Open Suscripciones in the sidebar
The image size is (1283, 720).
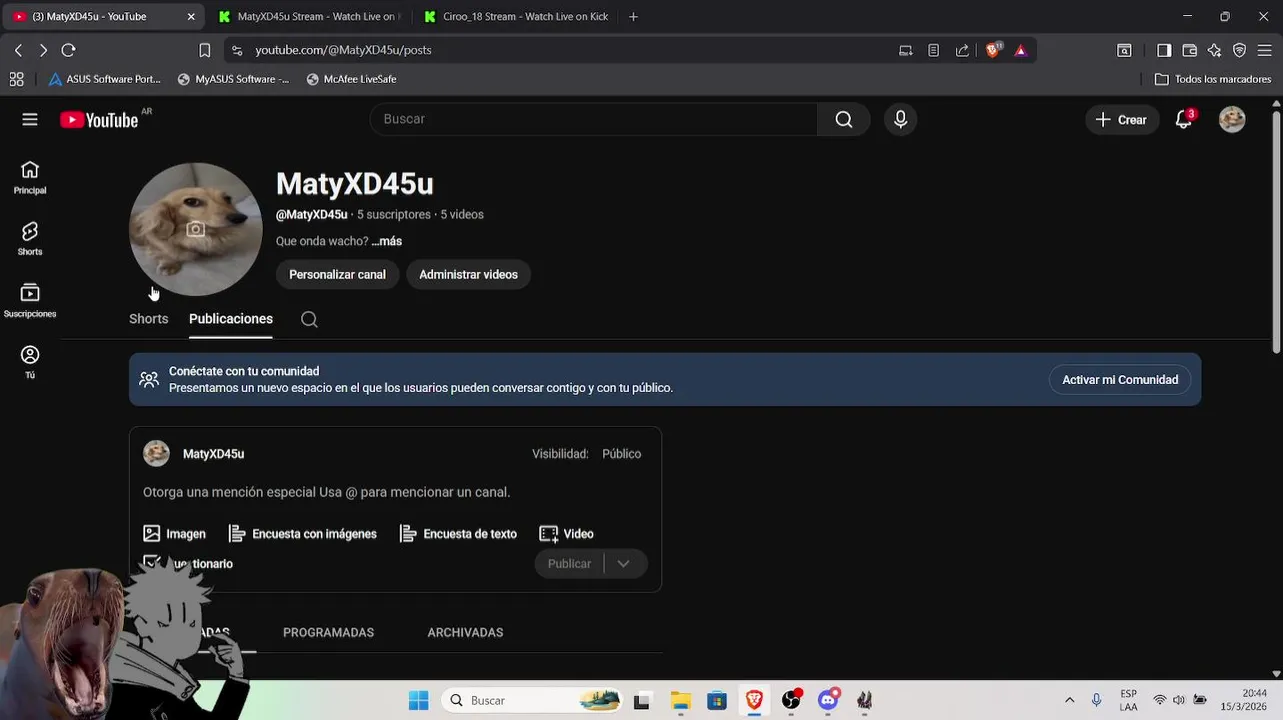pos(30,301)
